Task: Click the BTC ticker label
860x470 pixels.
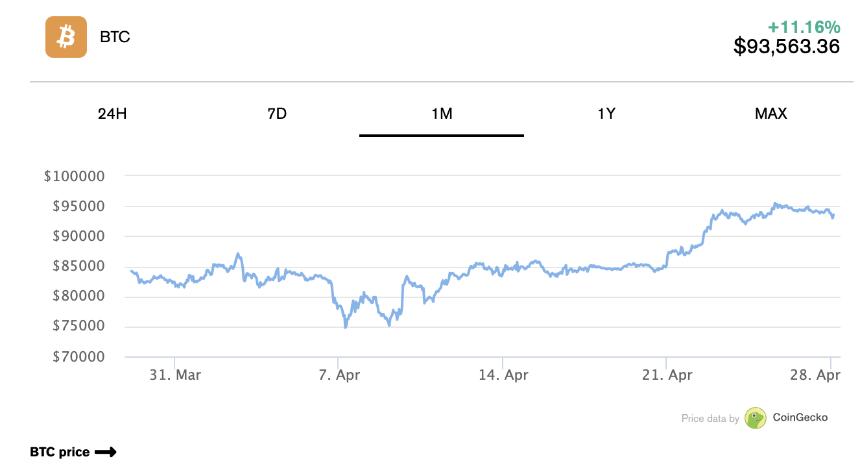Action: click(x=115, y=37)
